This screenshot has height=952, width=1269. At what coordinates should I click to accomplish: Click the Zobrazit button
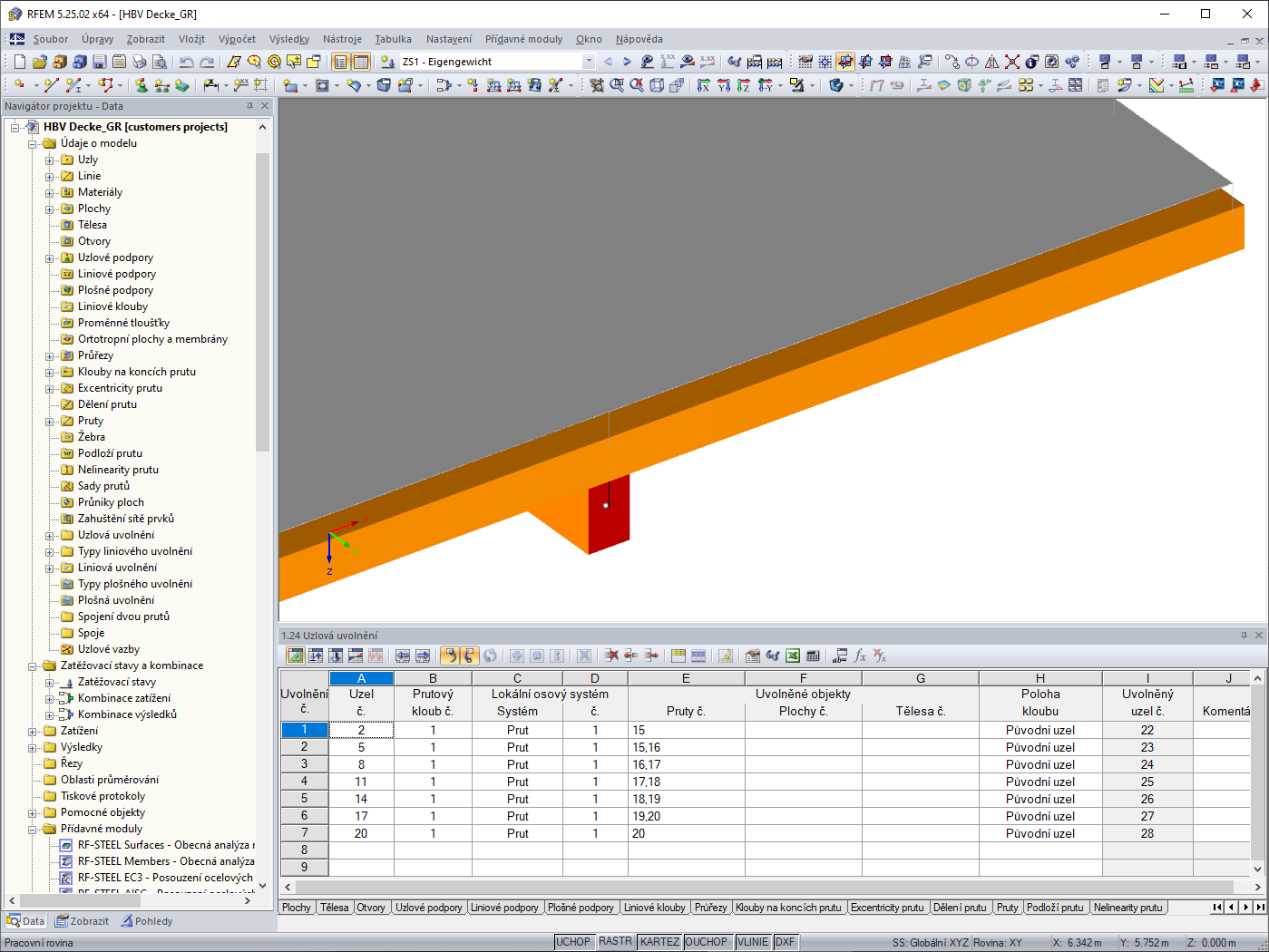click(82, 920)
